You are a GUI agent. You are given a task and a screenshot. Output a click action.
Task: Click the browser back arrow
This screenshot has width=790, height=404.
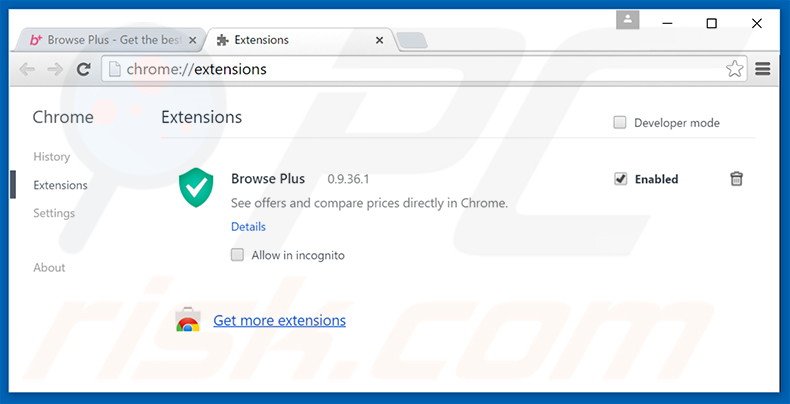tap(27, 69)
